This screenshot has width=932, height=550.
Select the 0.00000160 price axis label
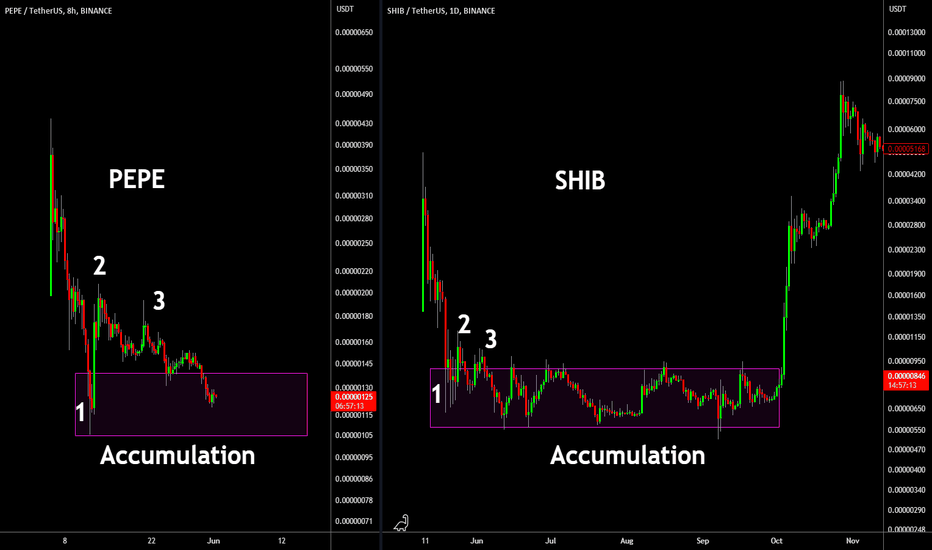click(x=354, y=342)
